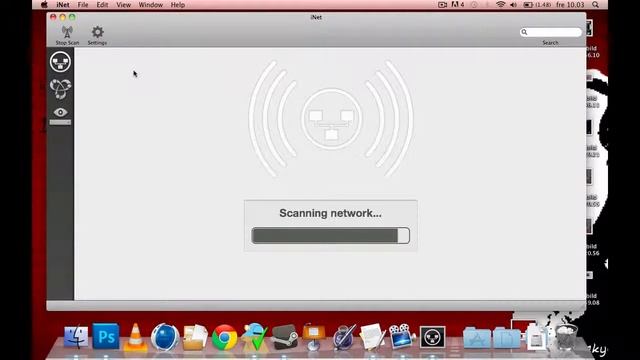The width and height of the screenshot is (640, 360).
Task: Launch Keynote from the Dock
Action: [313, 337]
